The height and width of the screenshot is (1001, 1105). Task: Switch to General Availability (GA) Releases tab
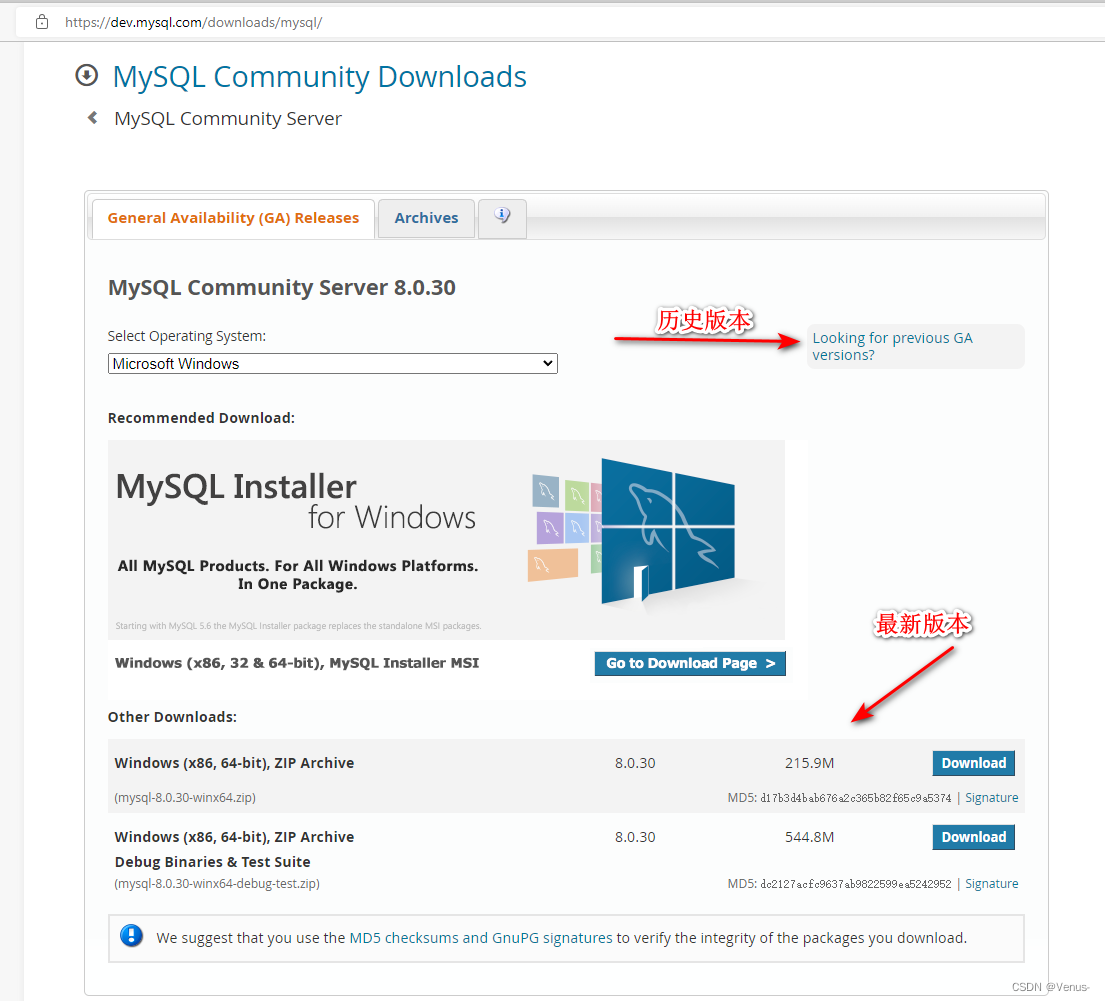tap(233, 219)
